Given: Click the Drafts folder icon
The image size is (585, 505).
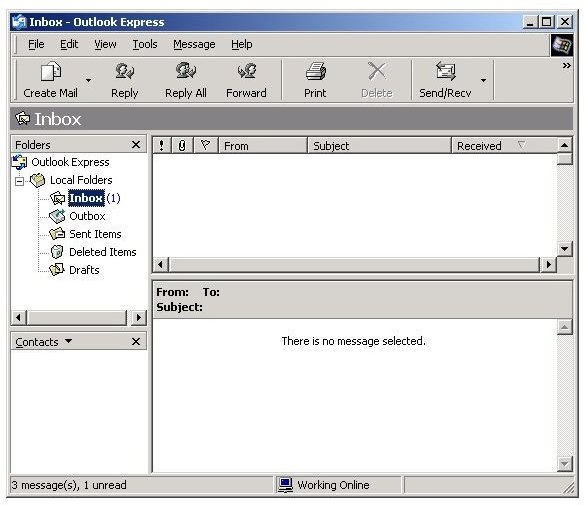Looking at the screenshot, I should pos(57,269).
